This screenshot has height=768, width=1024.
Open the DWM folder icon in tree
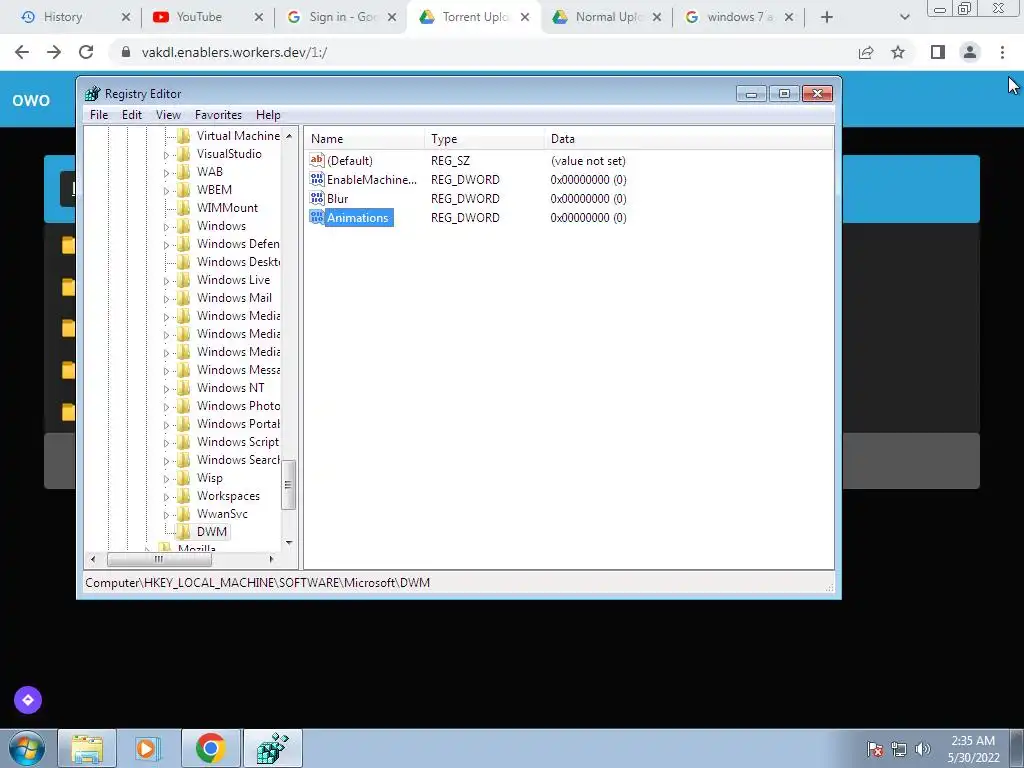coord(184,532)
